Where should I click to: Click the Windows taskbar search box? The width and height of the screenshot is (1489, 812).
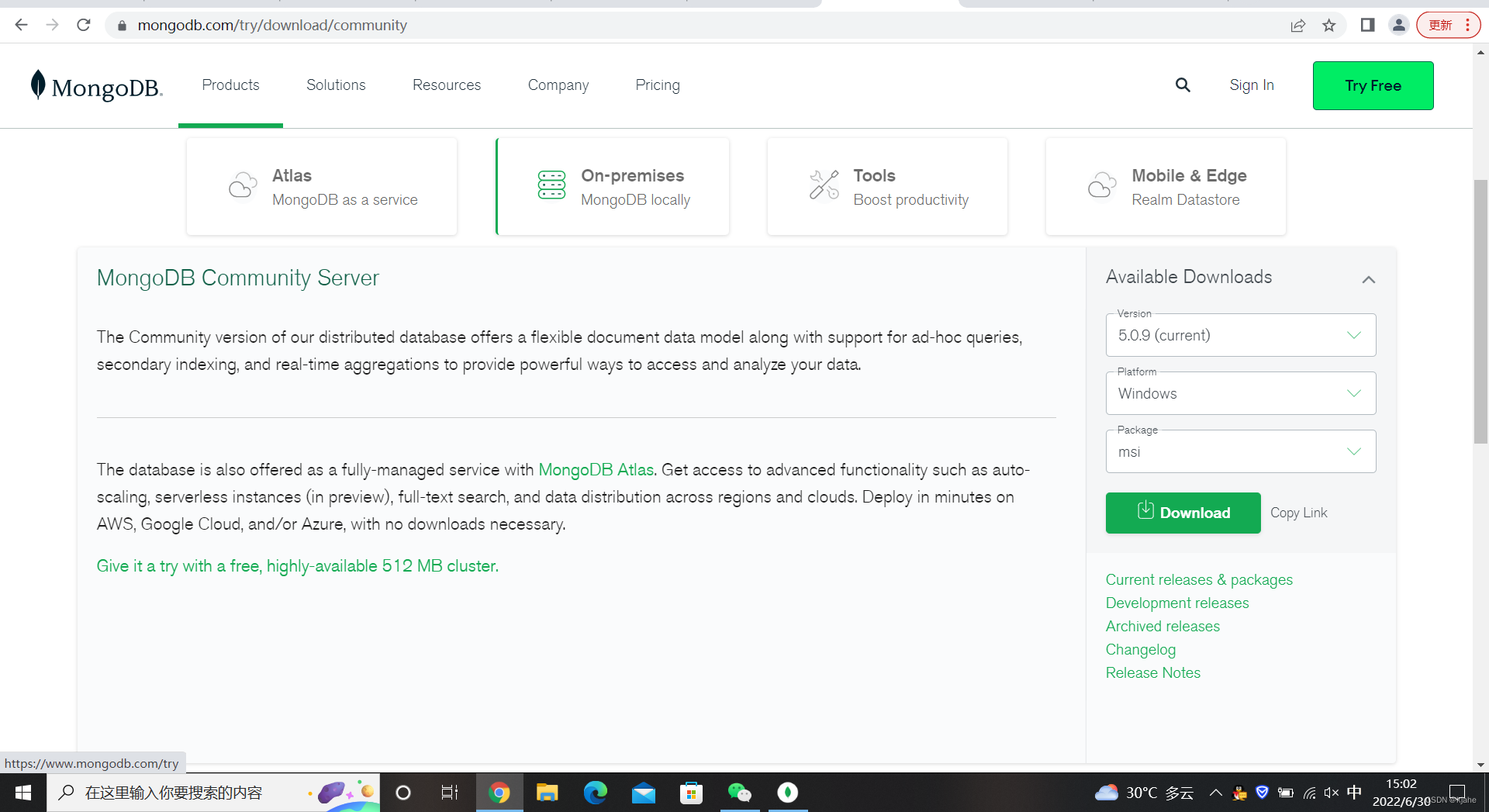point(213,793)
